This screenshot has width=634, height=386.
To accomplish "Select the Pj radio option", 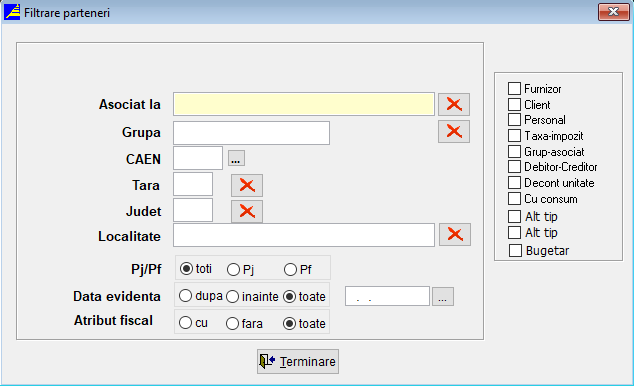I will 233,270.
